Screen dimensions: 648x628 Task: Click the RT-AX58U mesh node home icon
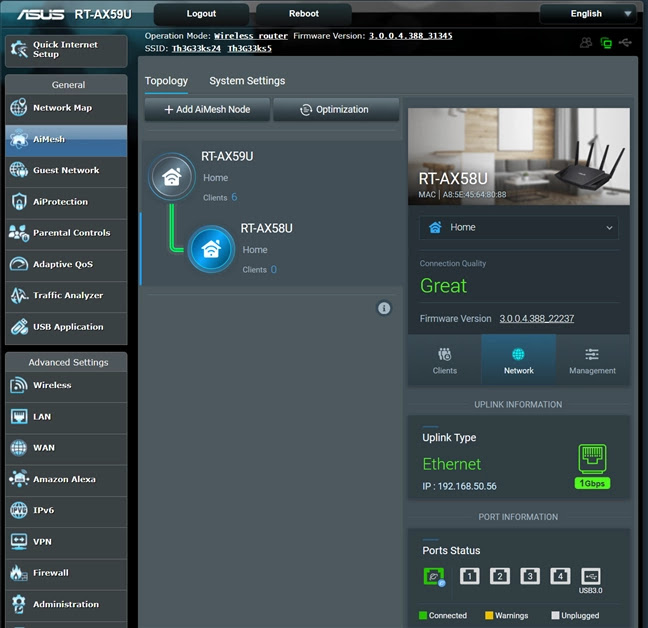coord(211,249)
